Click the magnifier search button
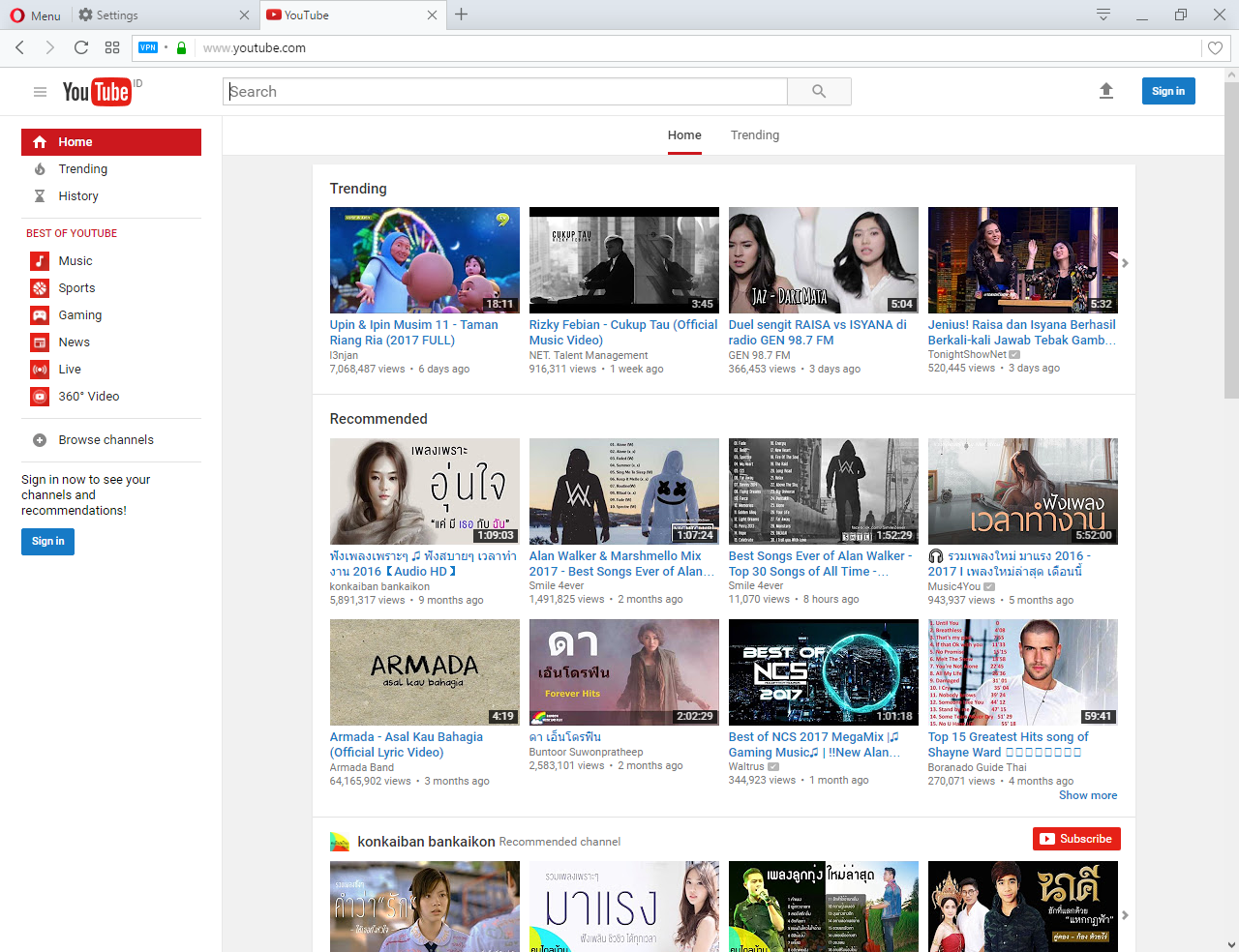 (x=819, y=91)
